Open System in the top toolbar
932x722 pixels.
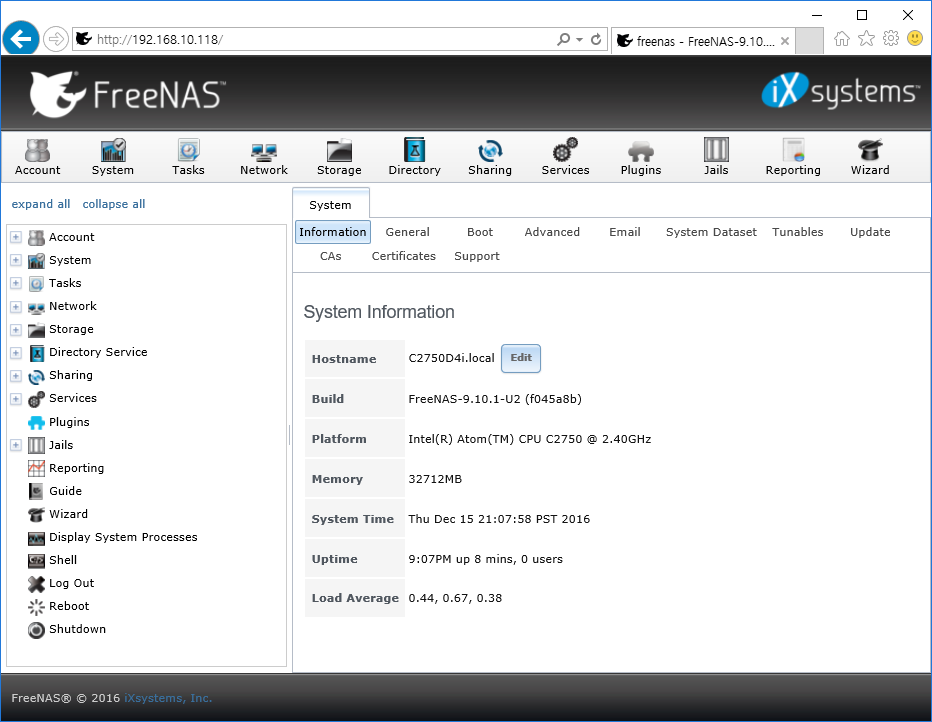[112, 157]
